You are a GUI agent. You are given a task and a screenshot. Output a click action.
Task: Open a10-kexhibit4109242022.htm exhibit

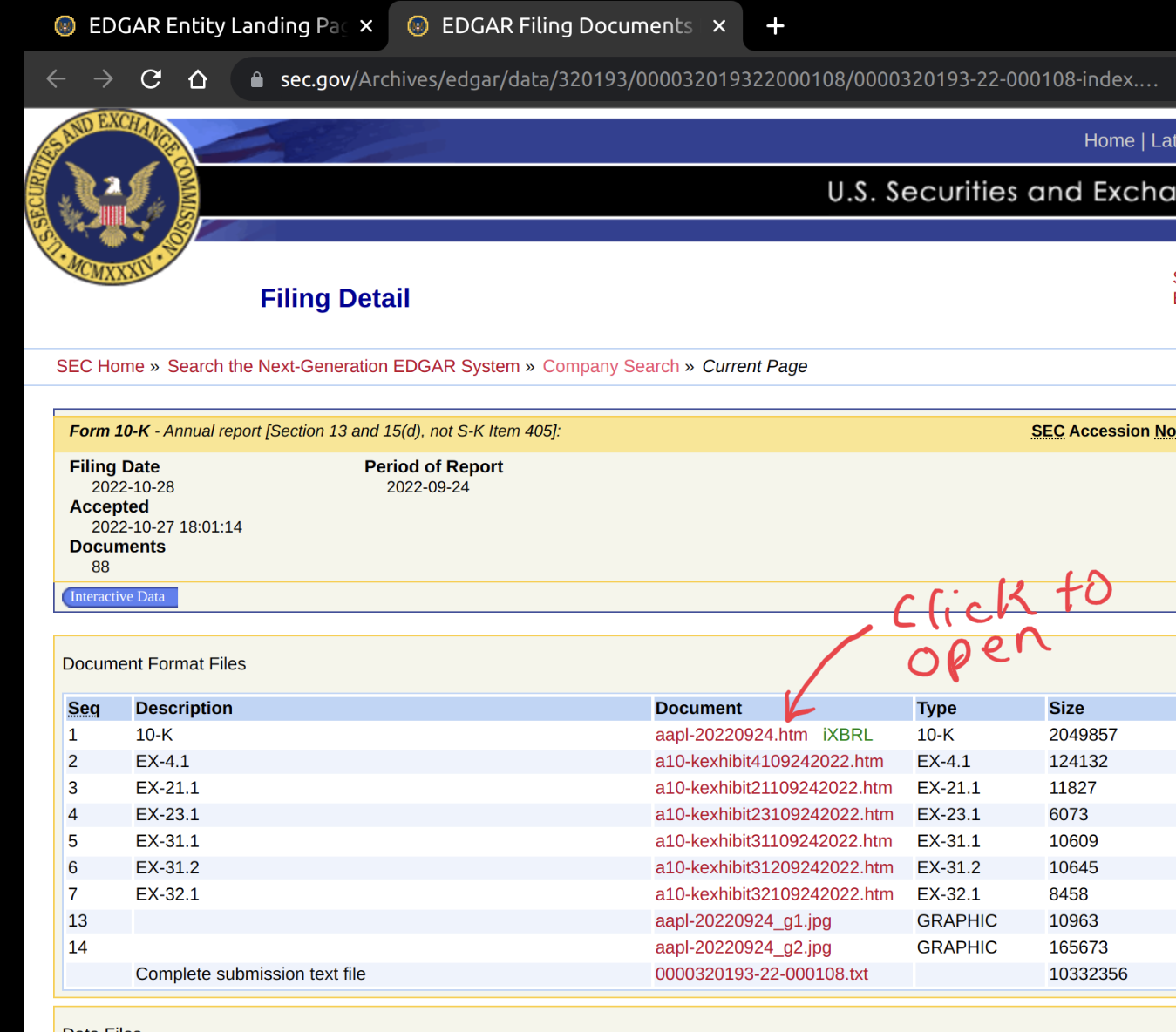pos(769,761)
